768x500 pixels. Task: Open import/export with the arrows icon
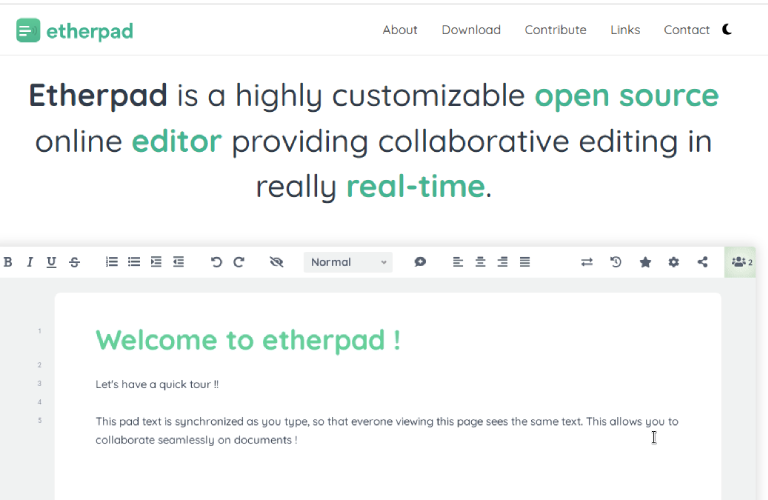(587, 262)
